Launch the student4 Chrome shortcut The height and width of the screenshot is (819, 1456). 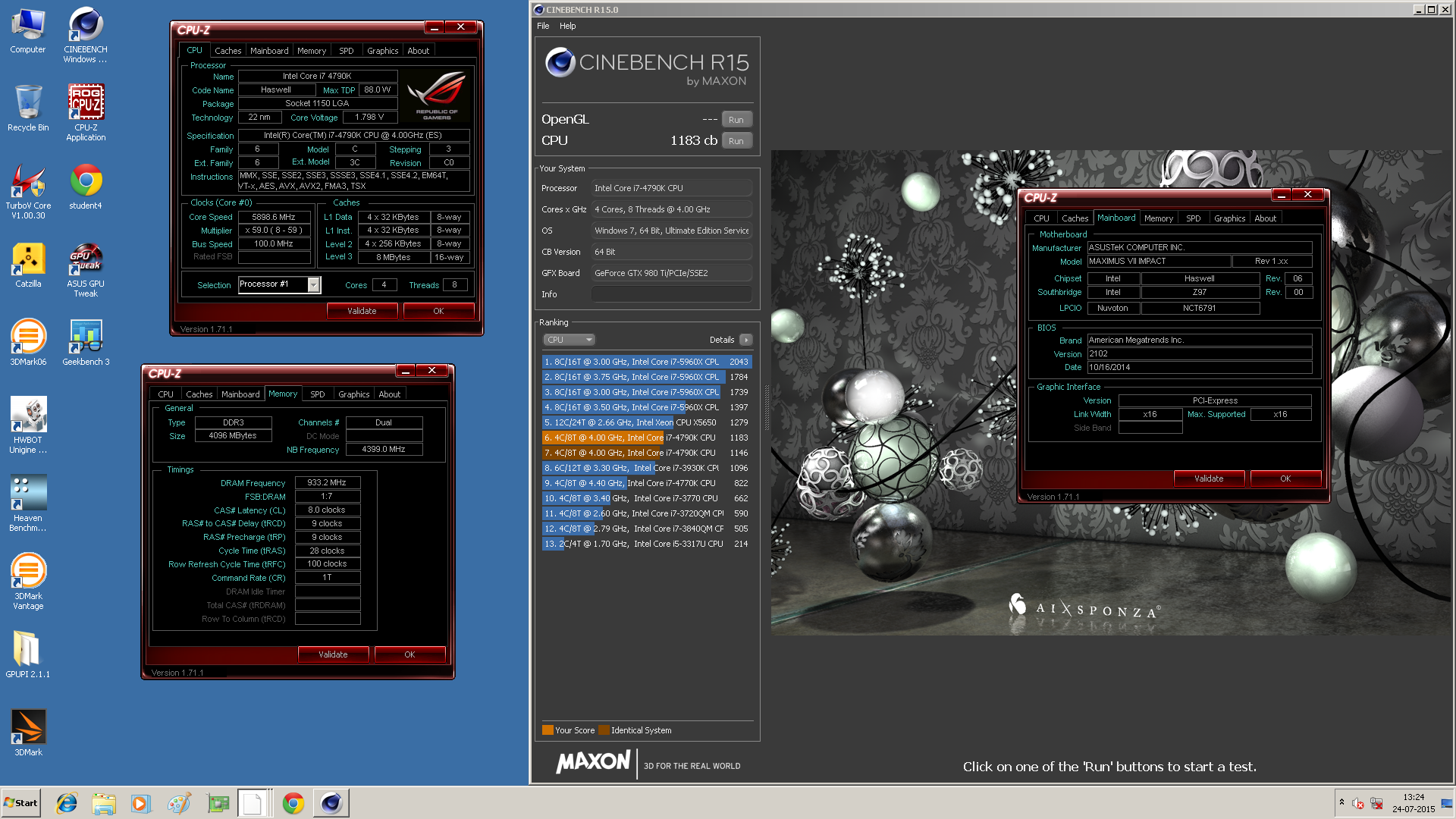(86, 186)
